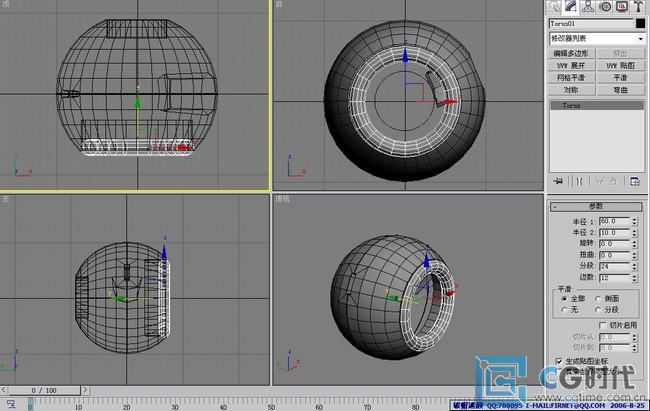650x411 pixels.
Task: Click the blue Z gizmo arrow in front viewport
Action: 405,54
